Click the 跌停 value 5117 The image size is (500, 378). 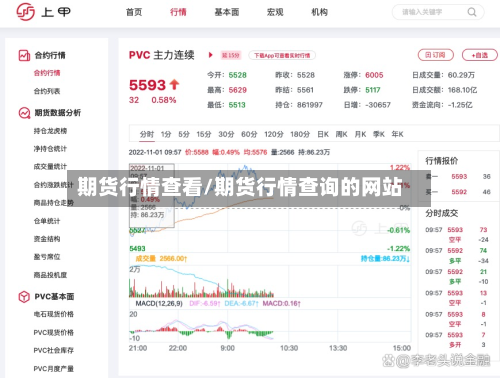coord(373,90)
